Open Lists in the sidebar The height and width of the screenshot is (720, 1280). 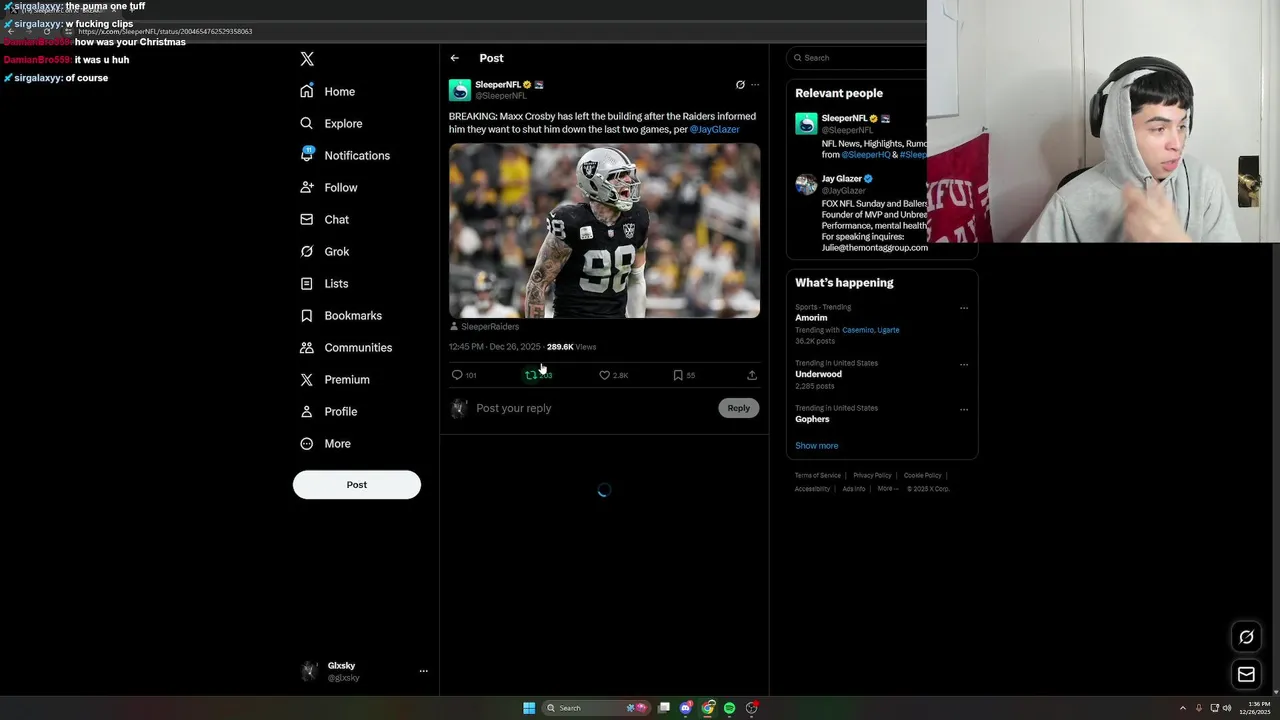(x=324, y=283)
